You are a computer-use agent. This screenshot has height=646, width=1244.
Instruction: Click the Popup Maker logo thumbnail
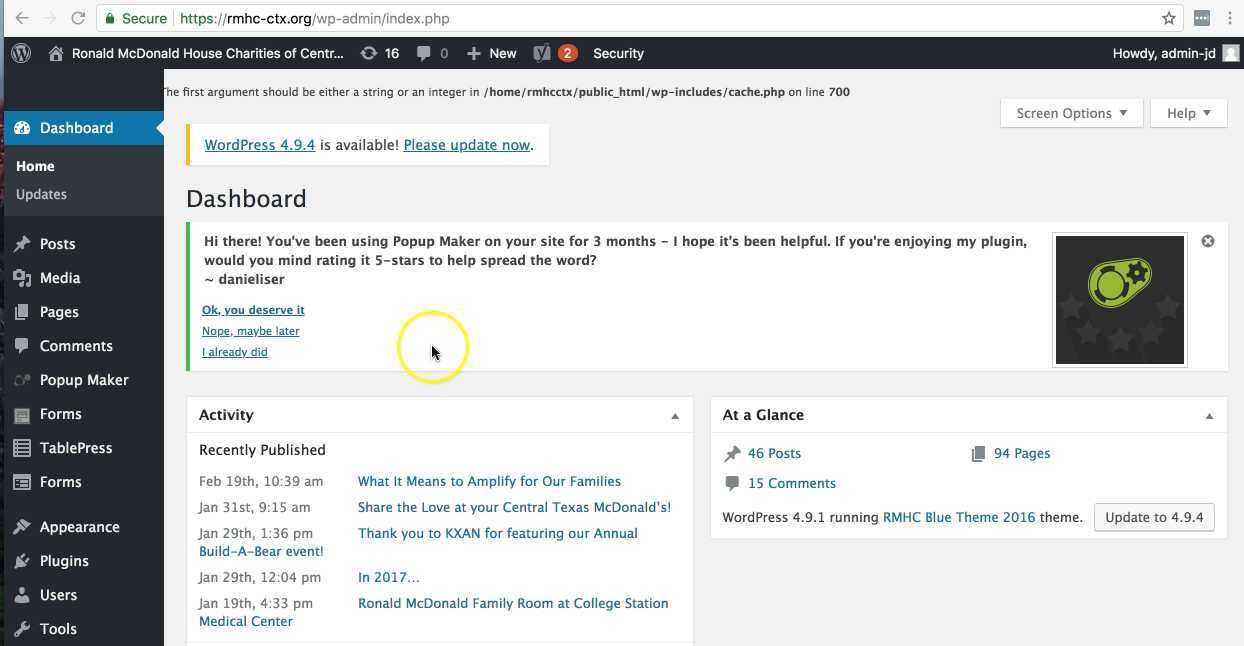(1119, 300)
